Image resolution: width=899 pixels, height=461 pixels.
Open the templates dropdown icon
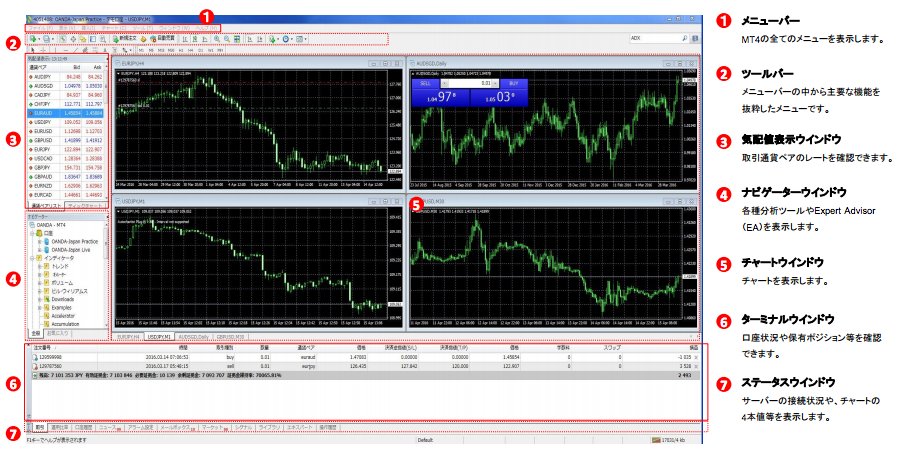point(300,39)
